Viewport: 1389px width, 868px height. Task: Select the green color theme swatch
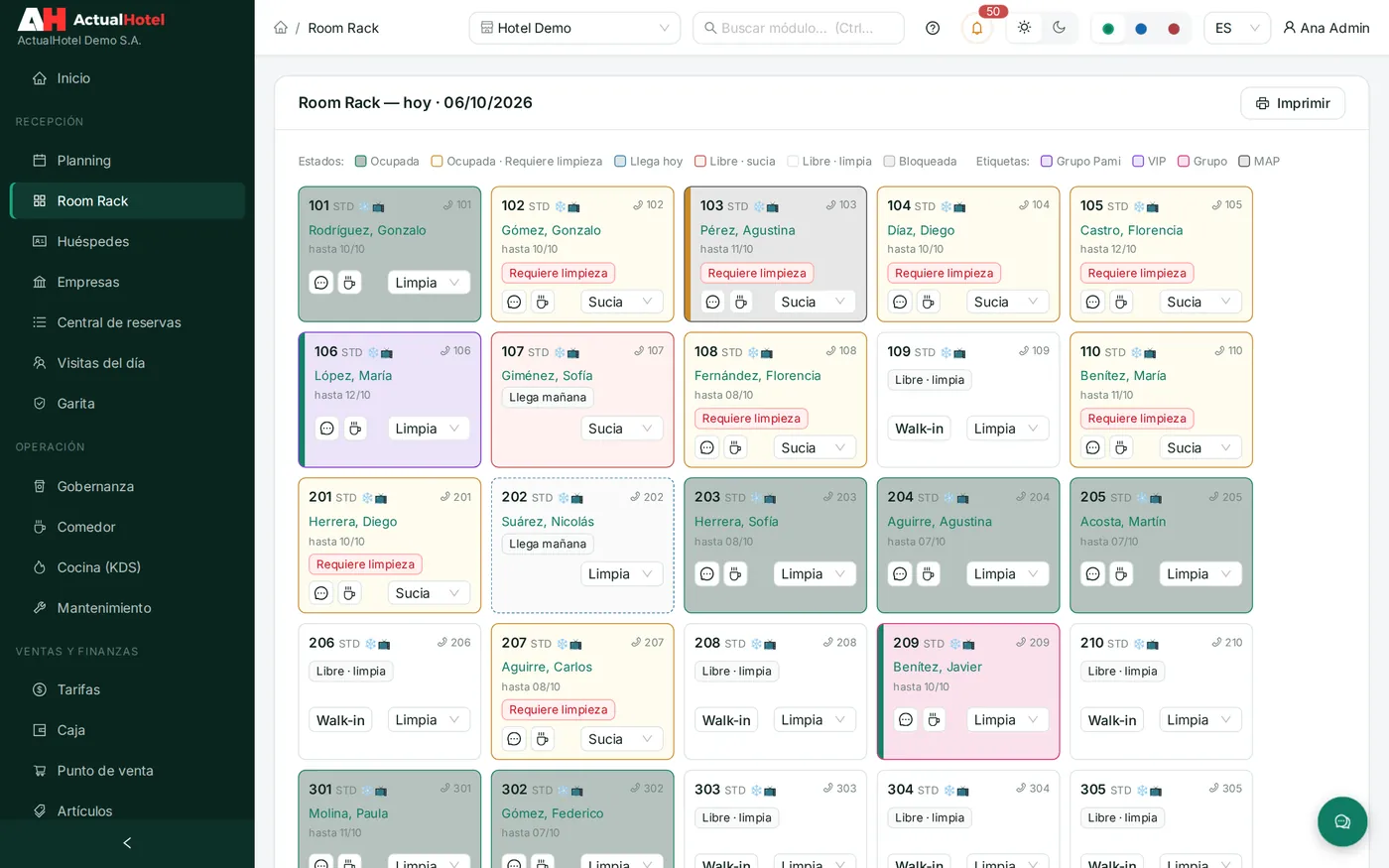click(x=1108, y=29)
